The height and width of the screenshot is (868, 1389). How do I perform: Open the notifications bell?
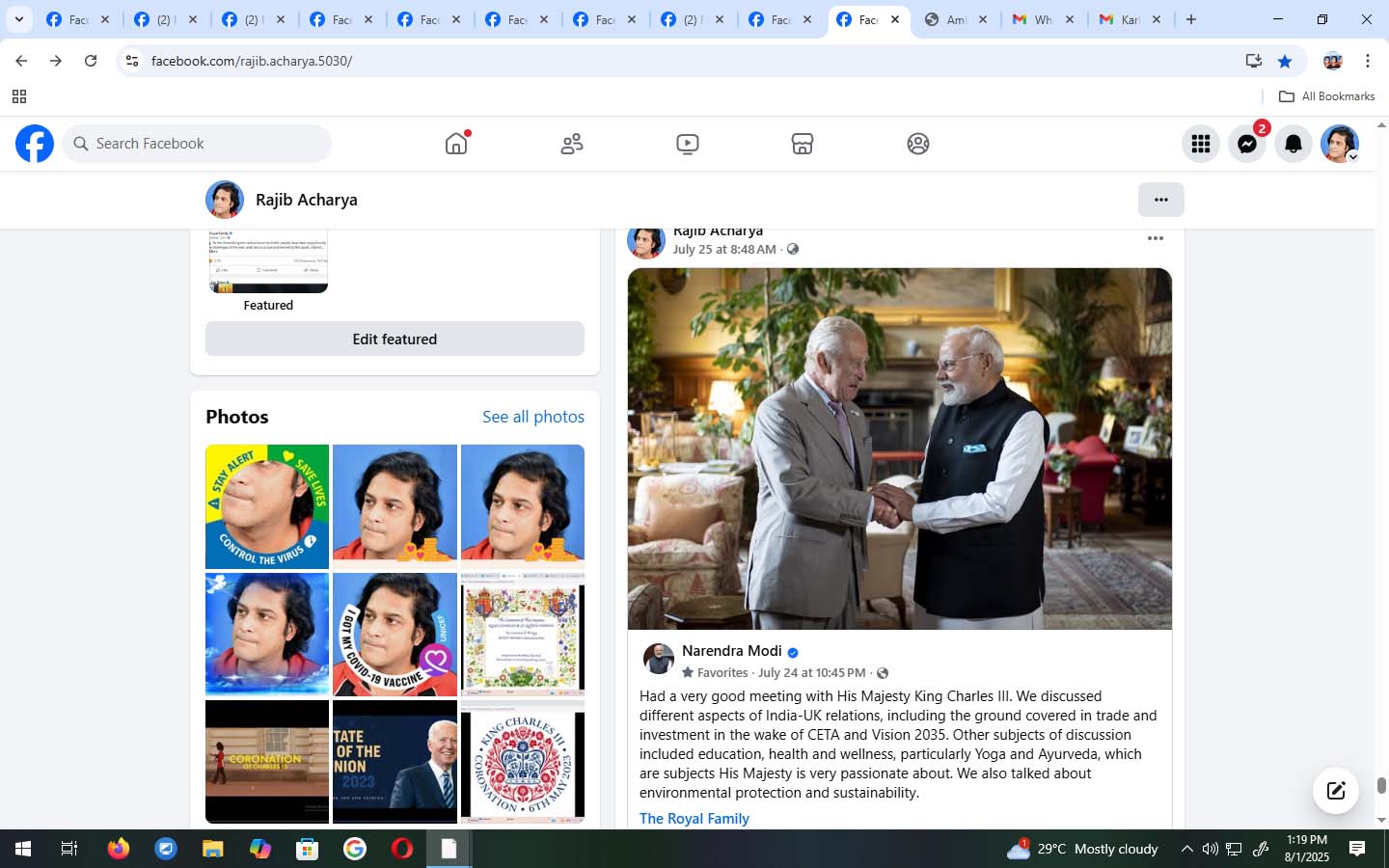pos(1294,144)
